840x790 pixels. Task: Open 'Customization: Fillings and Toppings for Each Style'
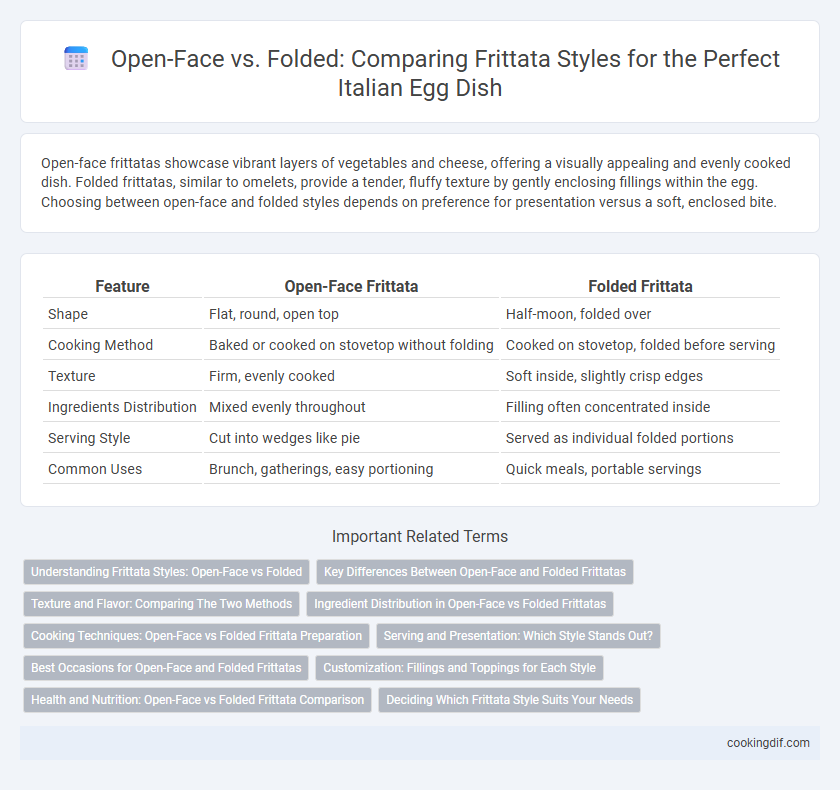[459, 668]
